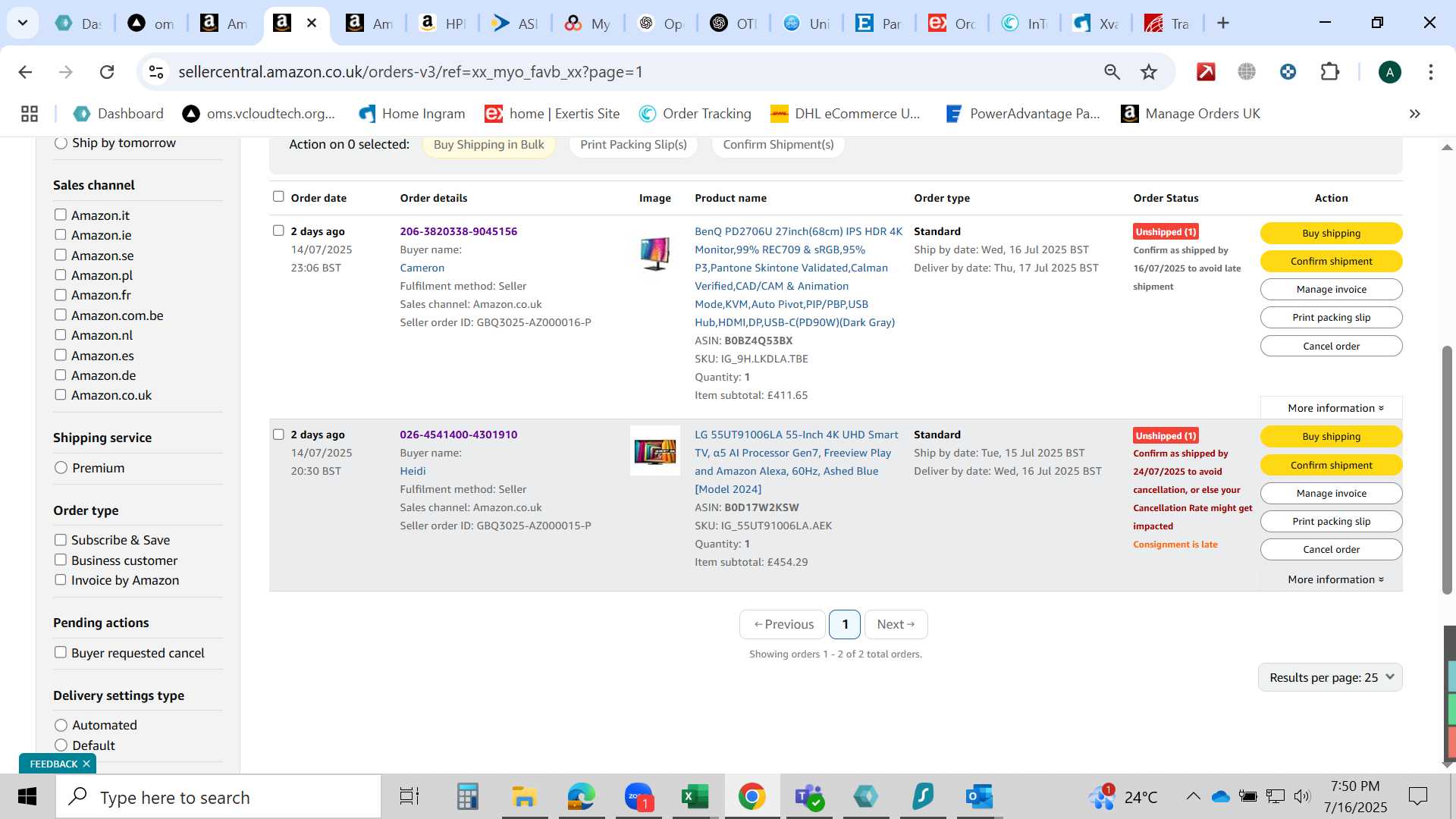Show hidden system tray icons
The width and height of the screenshot is (1456, 819).
[x=1193, y=796]
